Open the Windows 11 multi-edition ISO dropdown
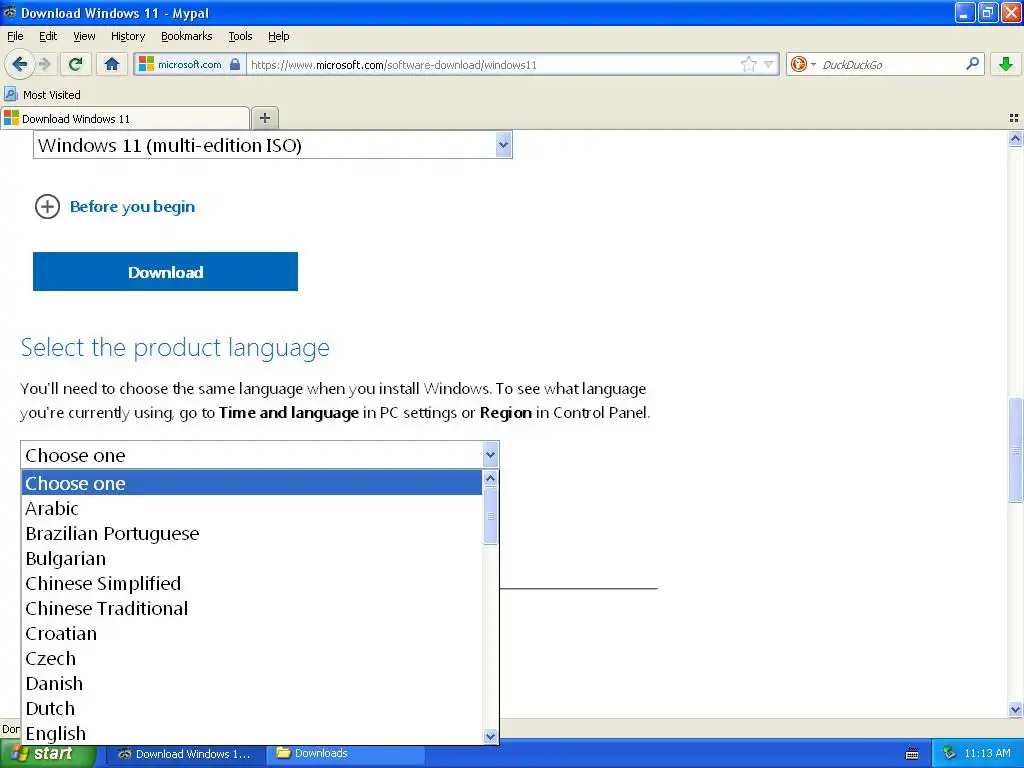The width and height of the screenshot is (1024, 768). pos(272,145)
